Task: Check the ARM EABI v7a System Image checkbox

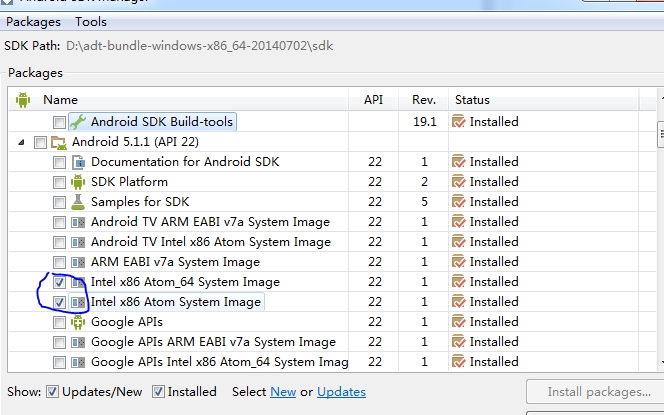Action: click(59, 262)
